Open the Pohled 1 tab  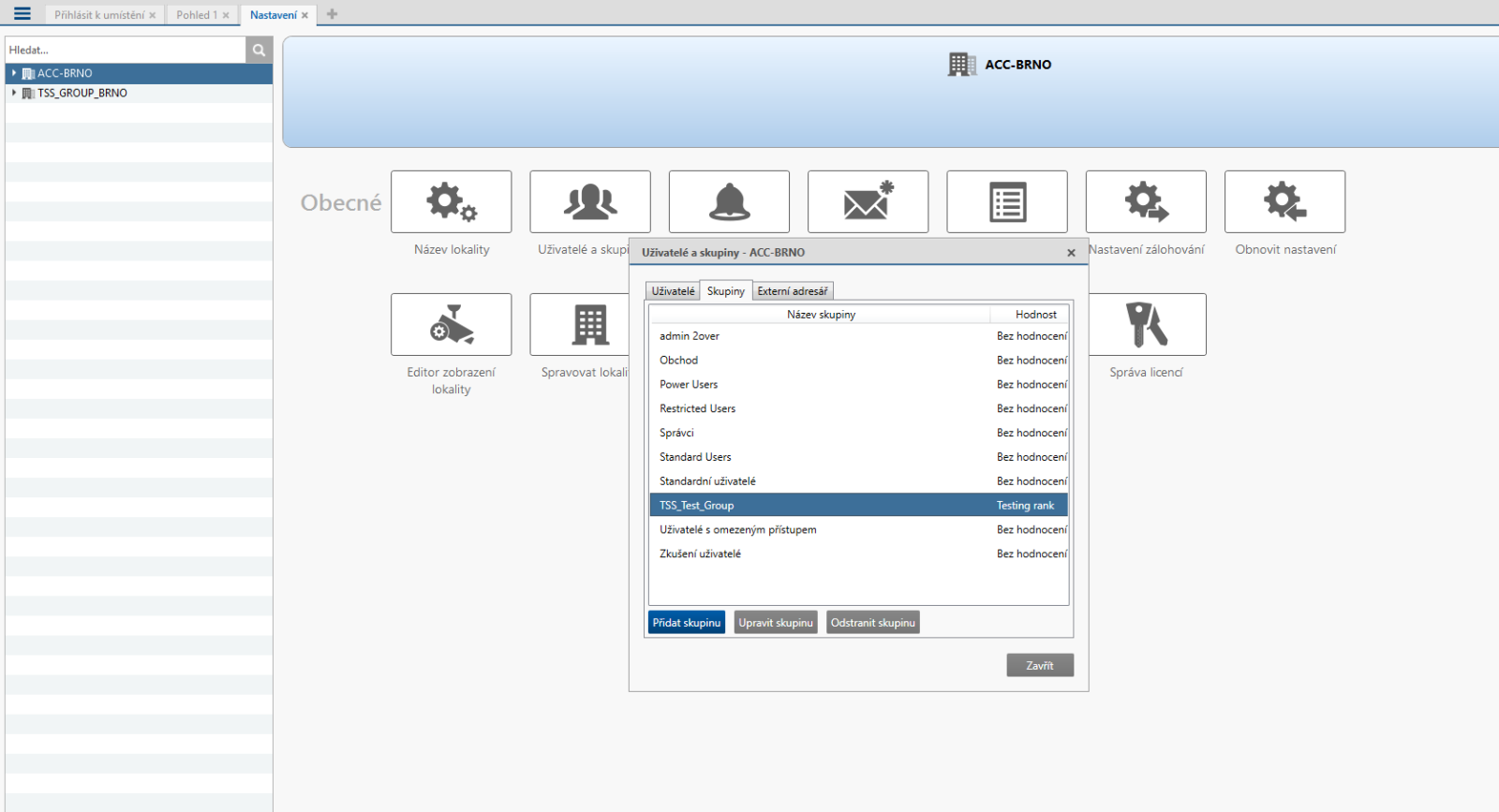click(x=196, y=15)
